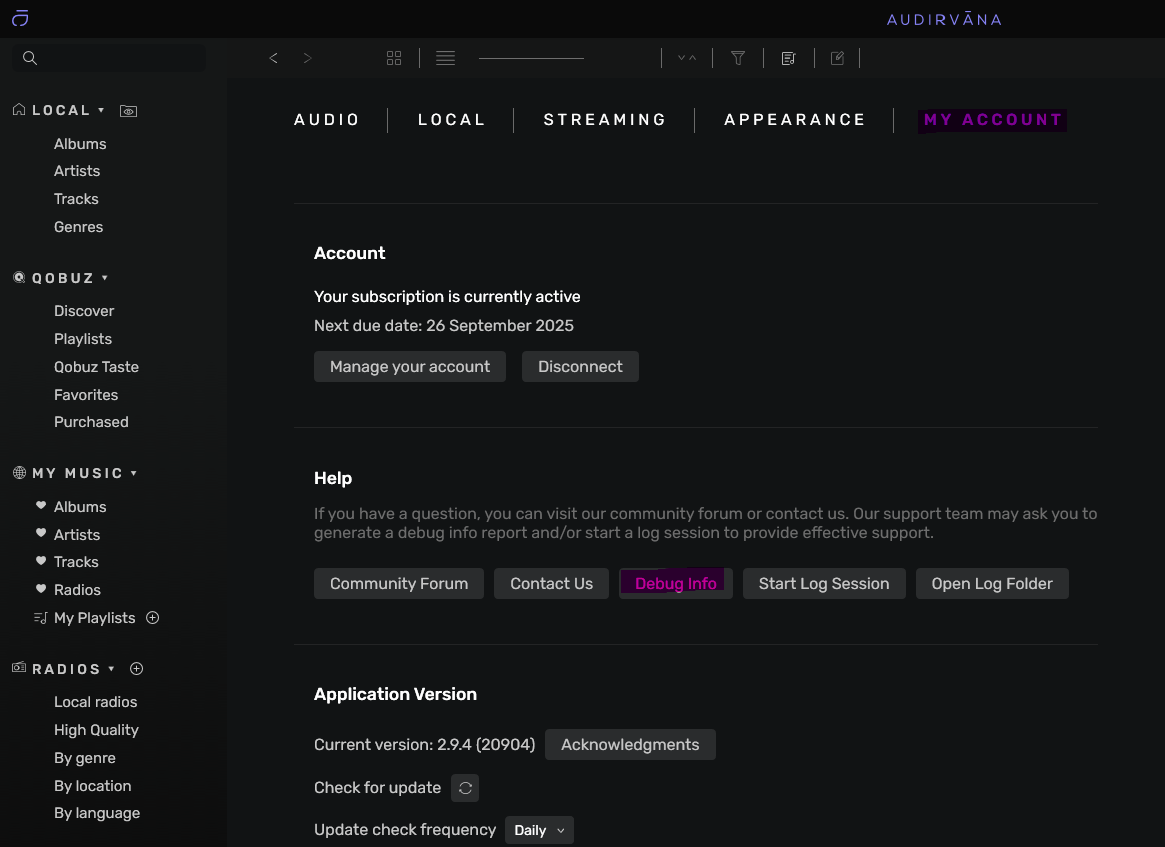Collapse the QOBUZ section
Screen dimensions: 1165x847
104,278
